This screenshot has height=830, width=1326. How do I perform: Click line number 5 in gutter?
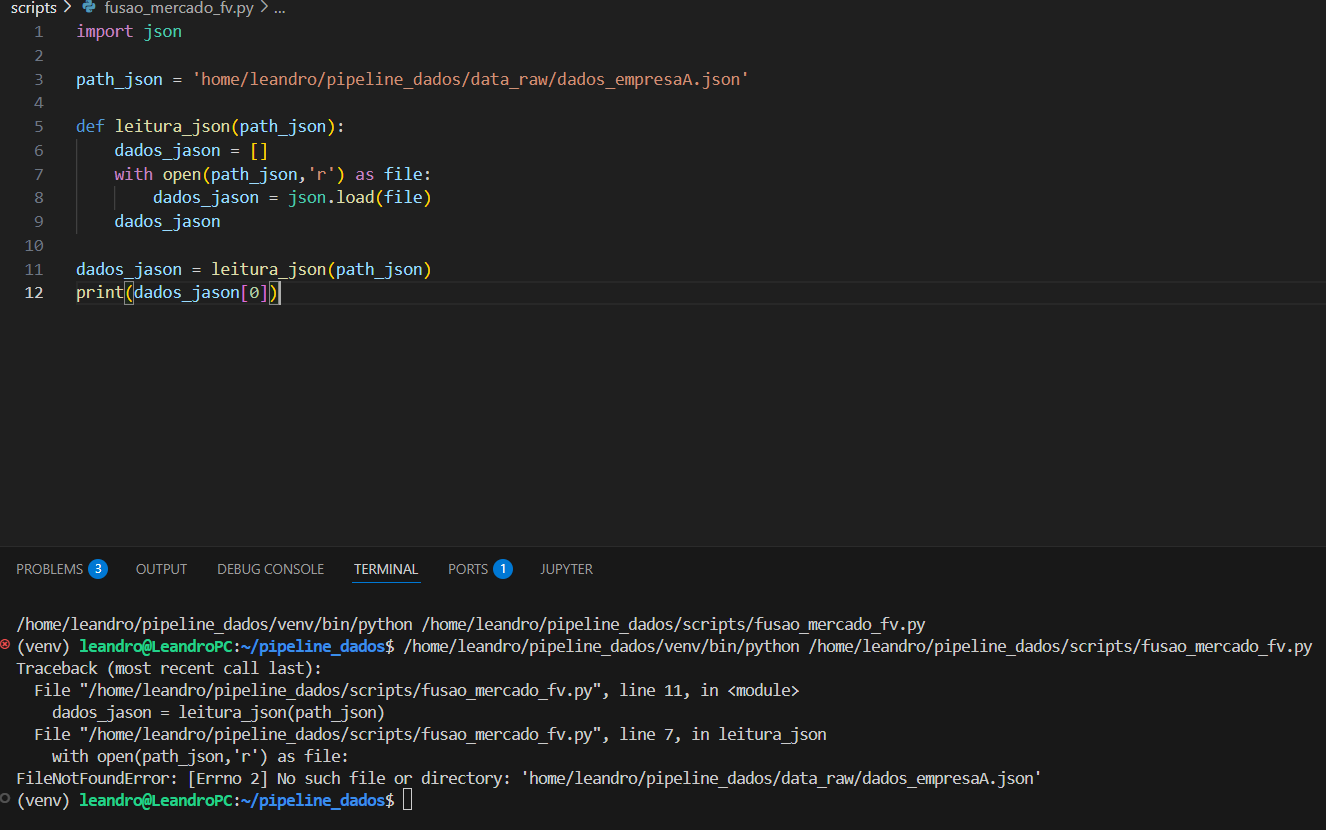point(39,126)
